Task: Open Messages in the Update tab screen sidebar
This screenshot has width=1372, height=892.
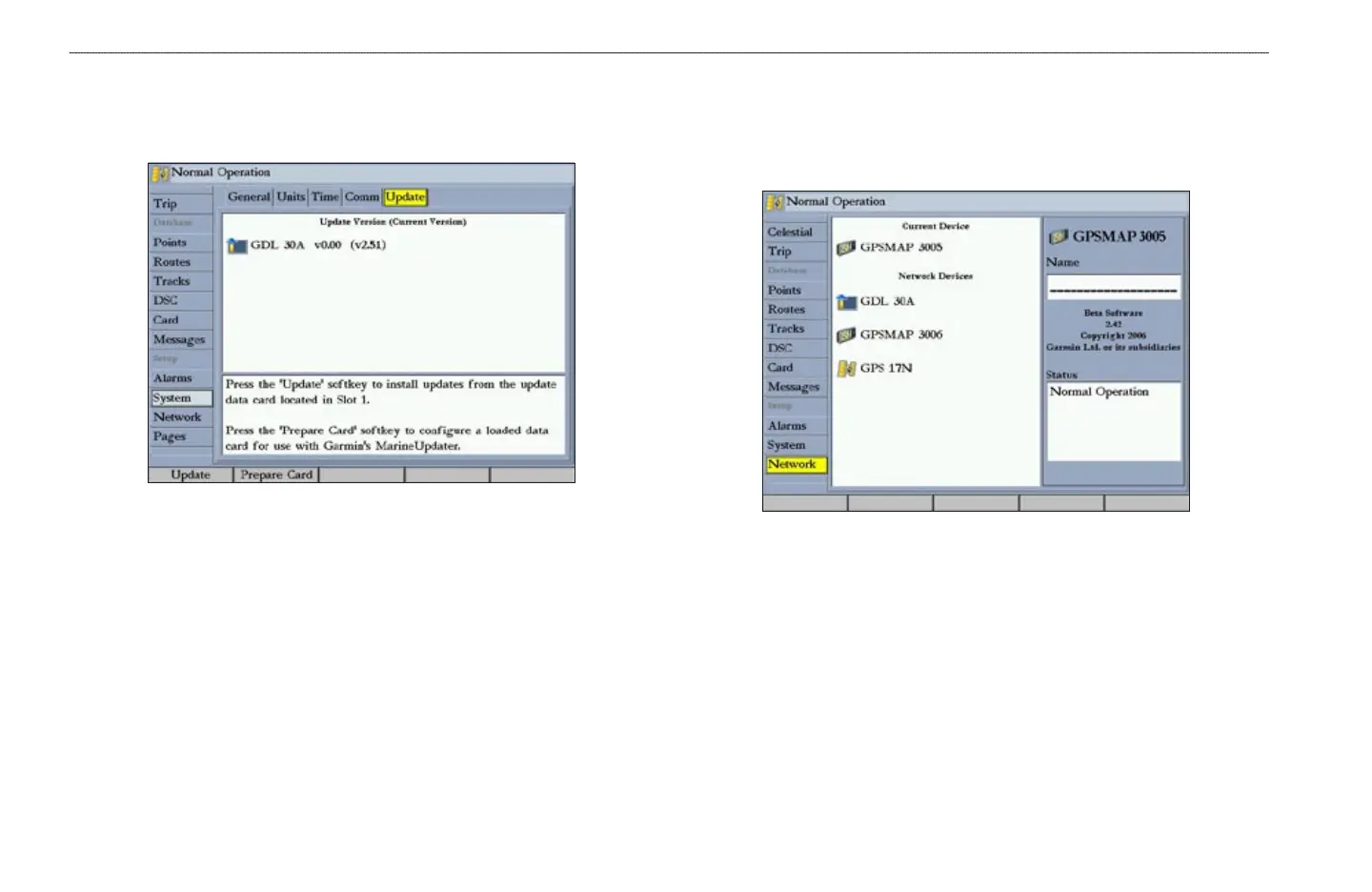Action: (181, 339)
